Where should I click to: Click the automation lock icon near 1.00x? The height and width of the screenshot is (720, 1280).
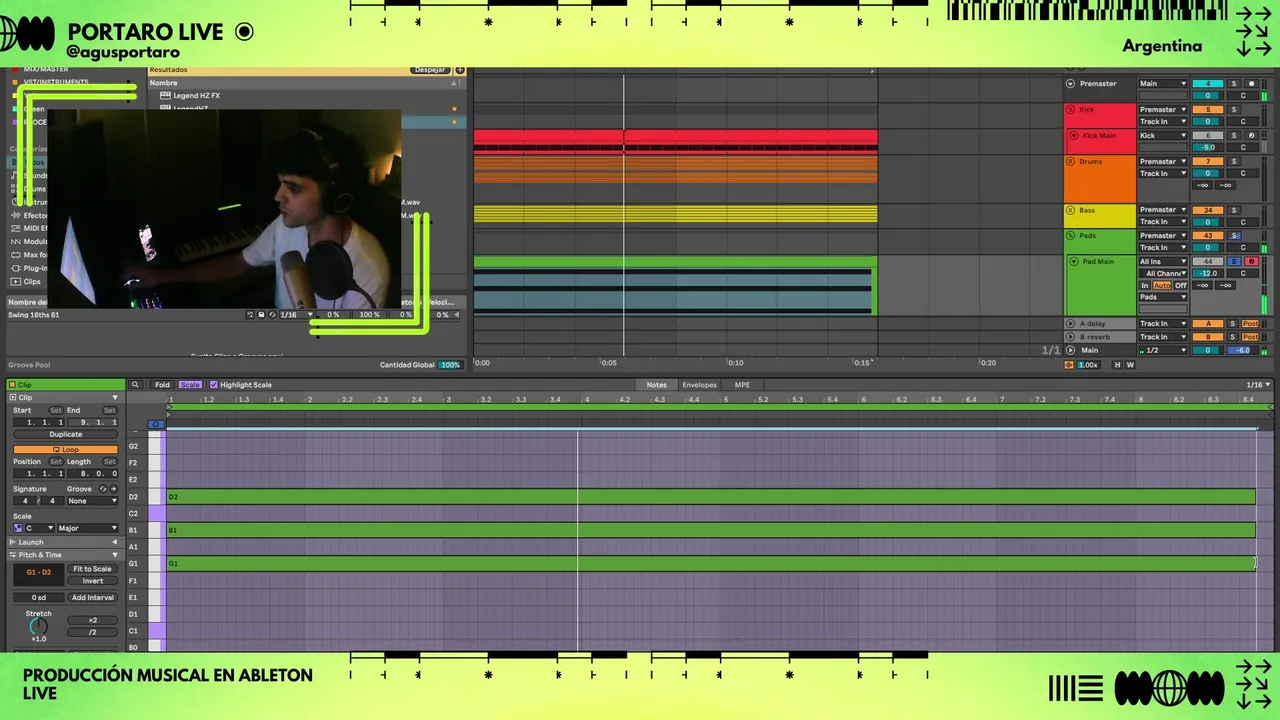click(1069, 365)
